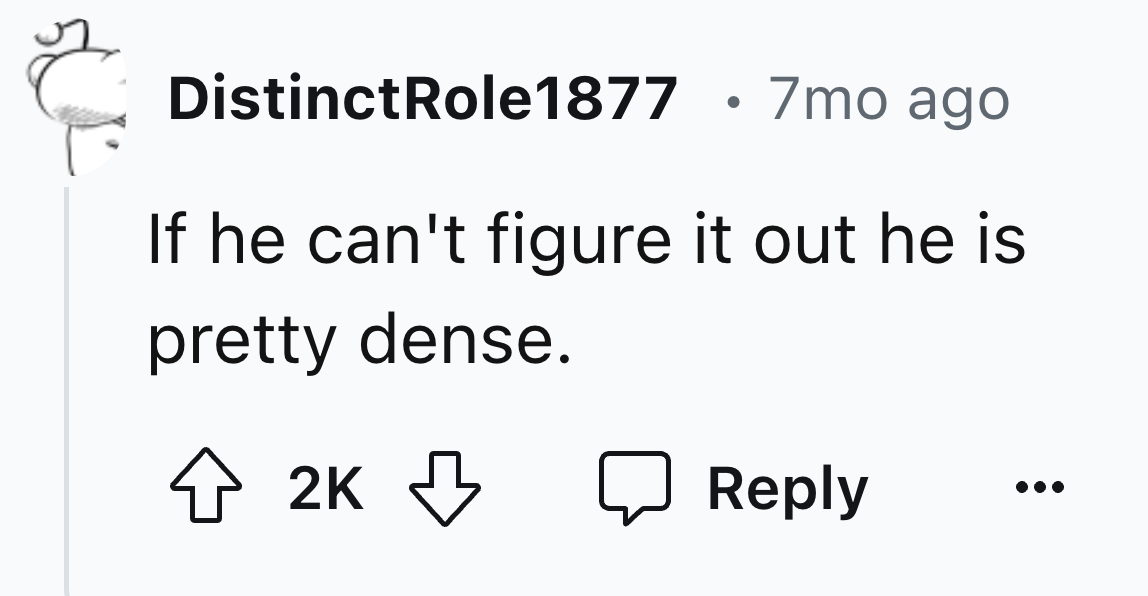Viewport: 1148px width, 596px height.
Task: Click the dot separator before the timestamp
Action: point(732,101)
